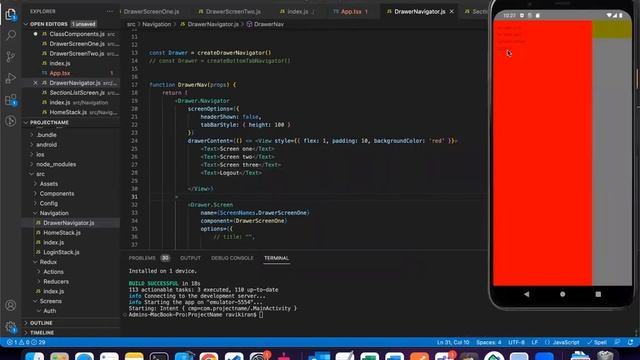Click the Spell status bar item
This screenshot has height=360, width=640.
click(597, 342)
